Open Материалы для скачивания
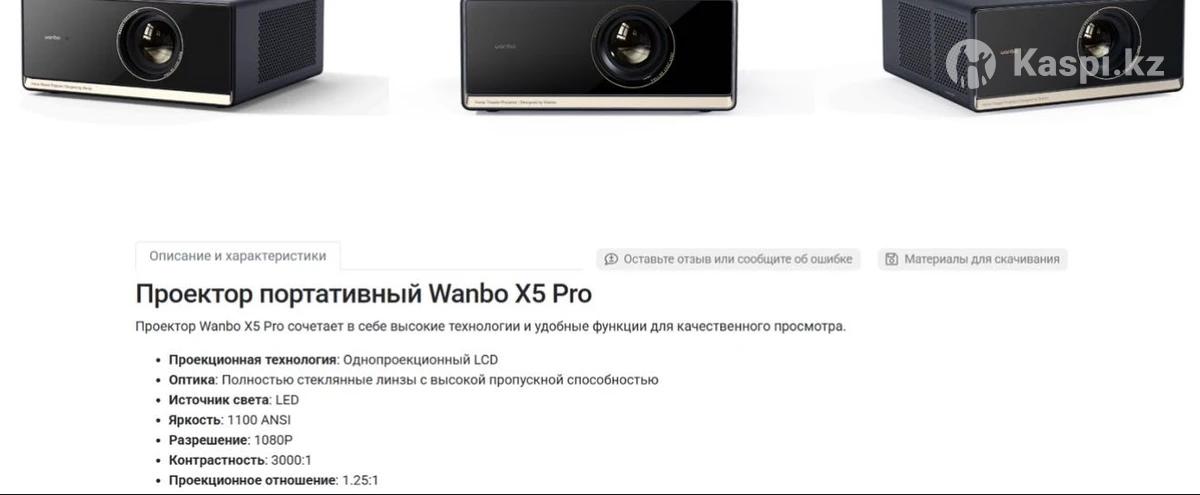The width and height of the screenshot is (1200, 495). click(x=973, y=259)
